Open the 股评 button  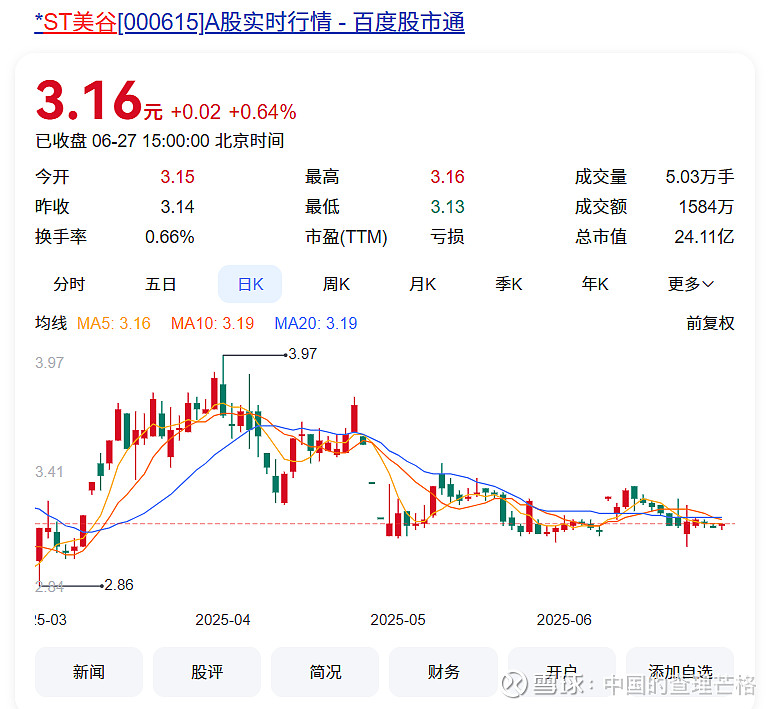pos(207,672)
